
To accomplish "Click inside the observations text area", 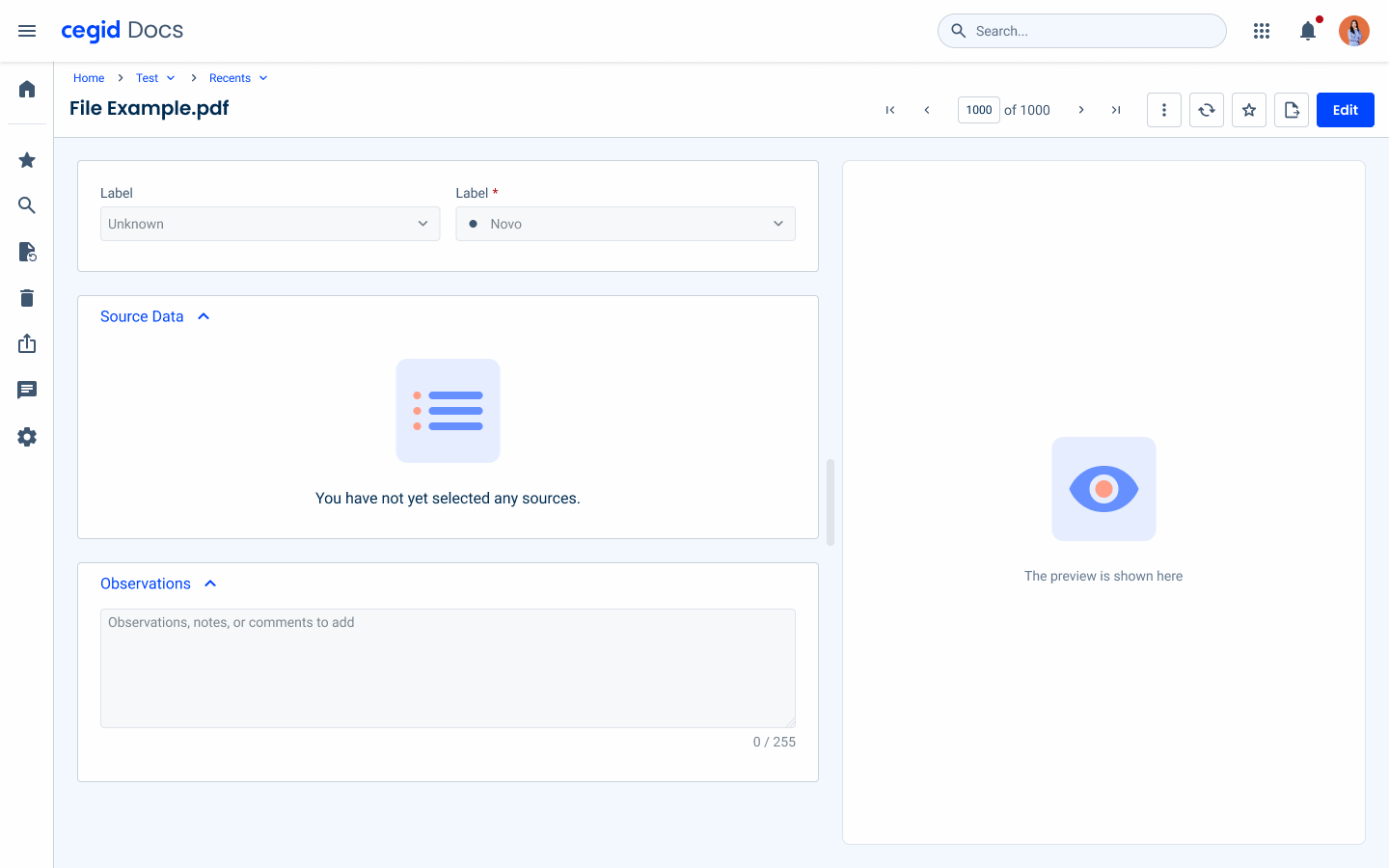I will pyautogui.click(x=448, y=667).
